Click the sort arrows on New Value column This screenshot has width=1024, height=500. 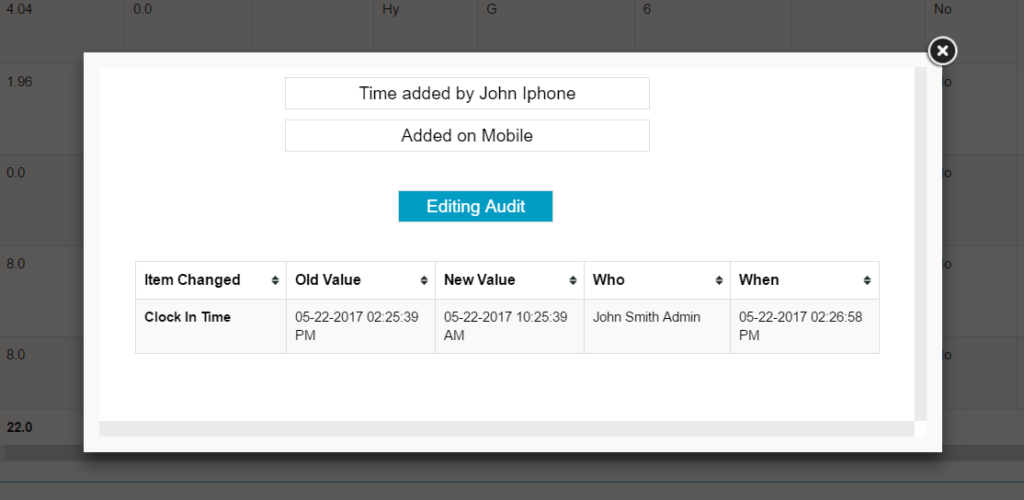573,281
